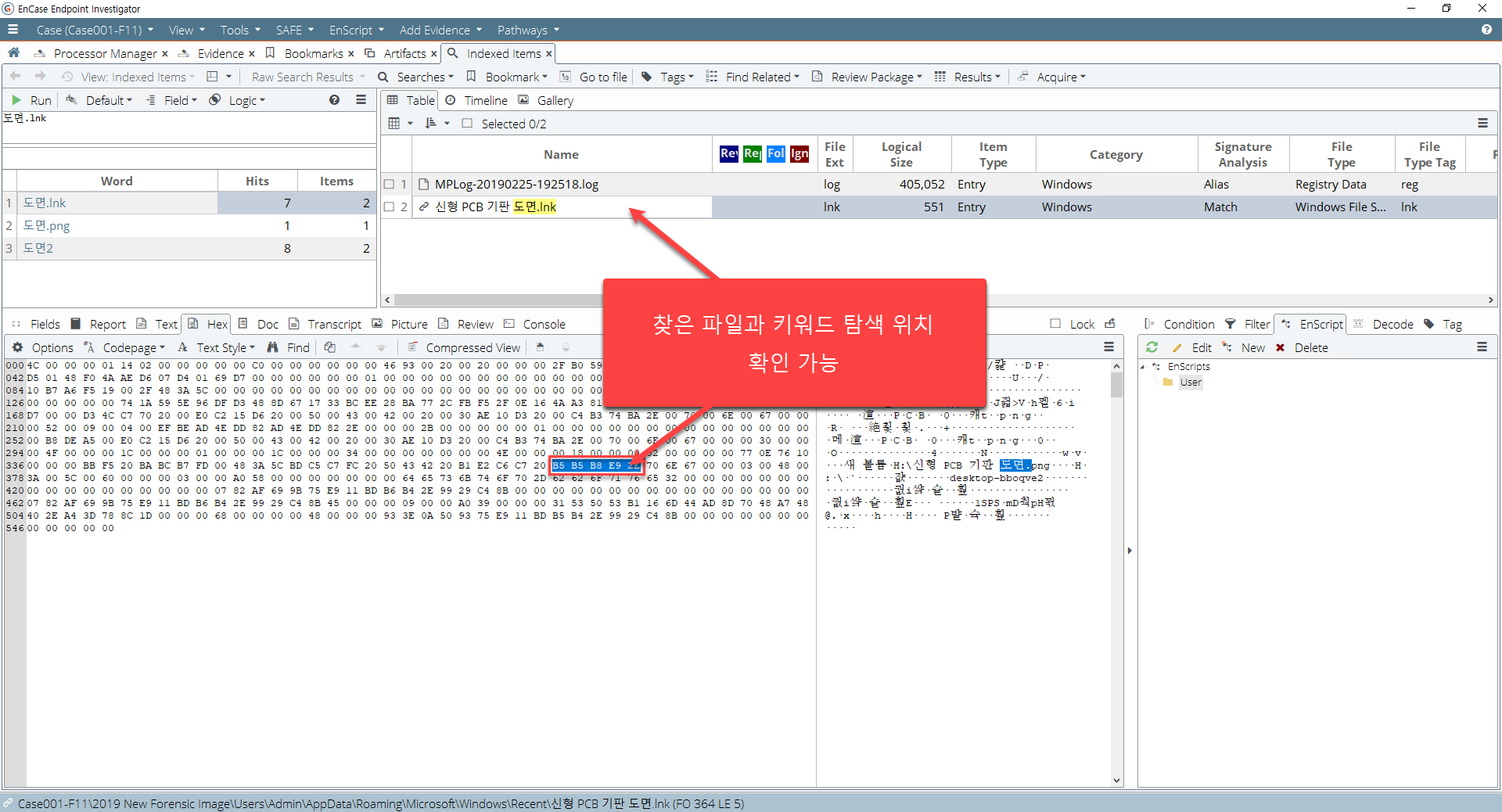The width and height of the screenshot is (1502, 812).
Task: Switch to the Decode tab
Action: pos(1383,324)
